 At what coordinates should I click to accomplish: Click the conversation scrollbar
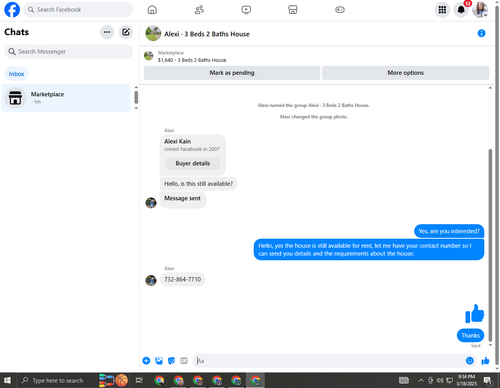pos(490,245)
